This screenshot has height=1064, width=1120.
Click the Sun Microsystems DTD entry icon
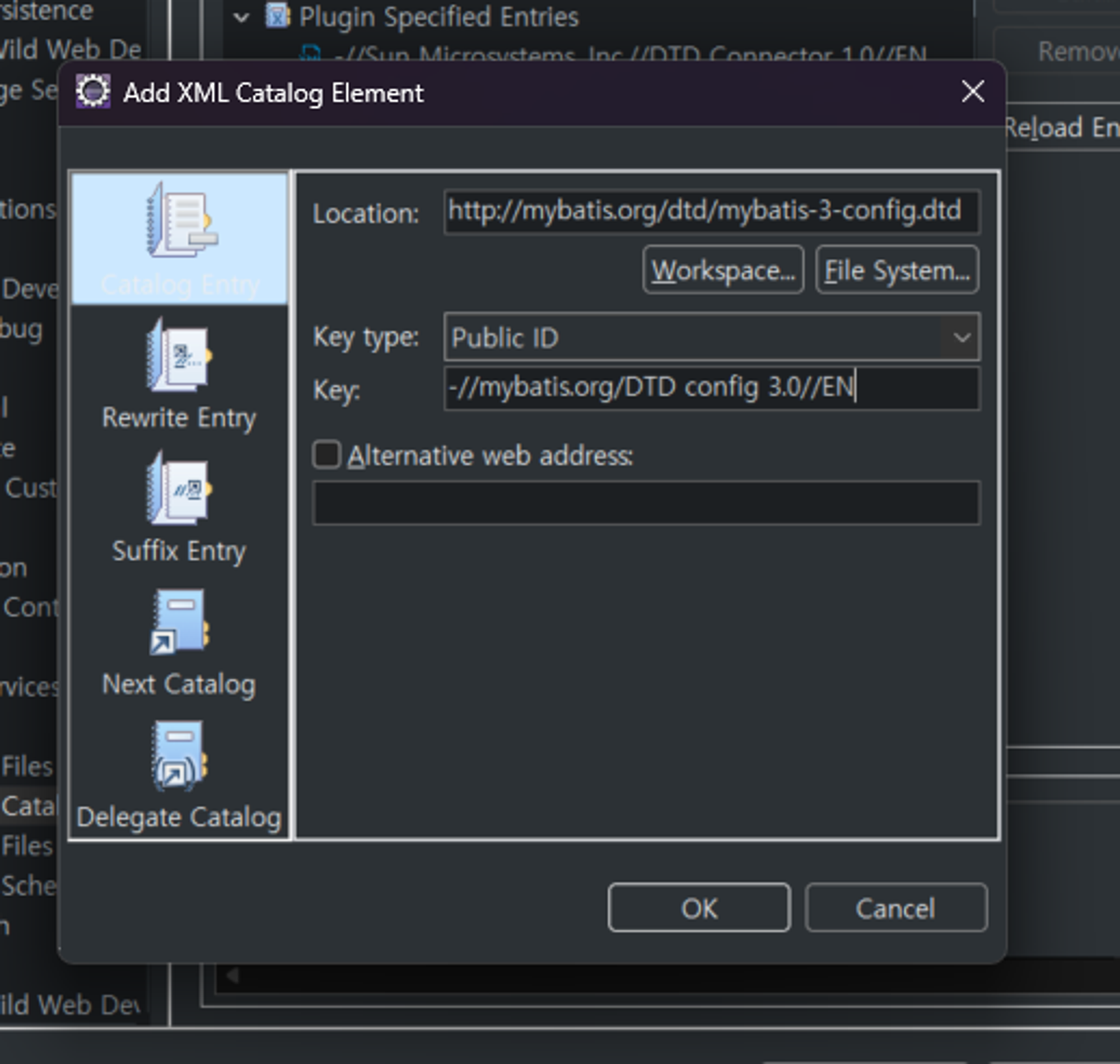point(311,54)
